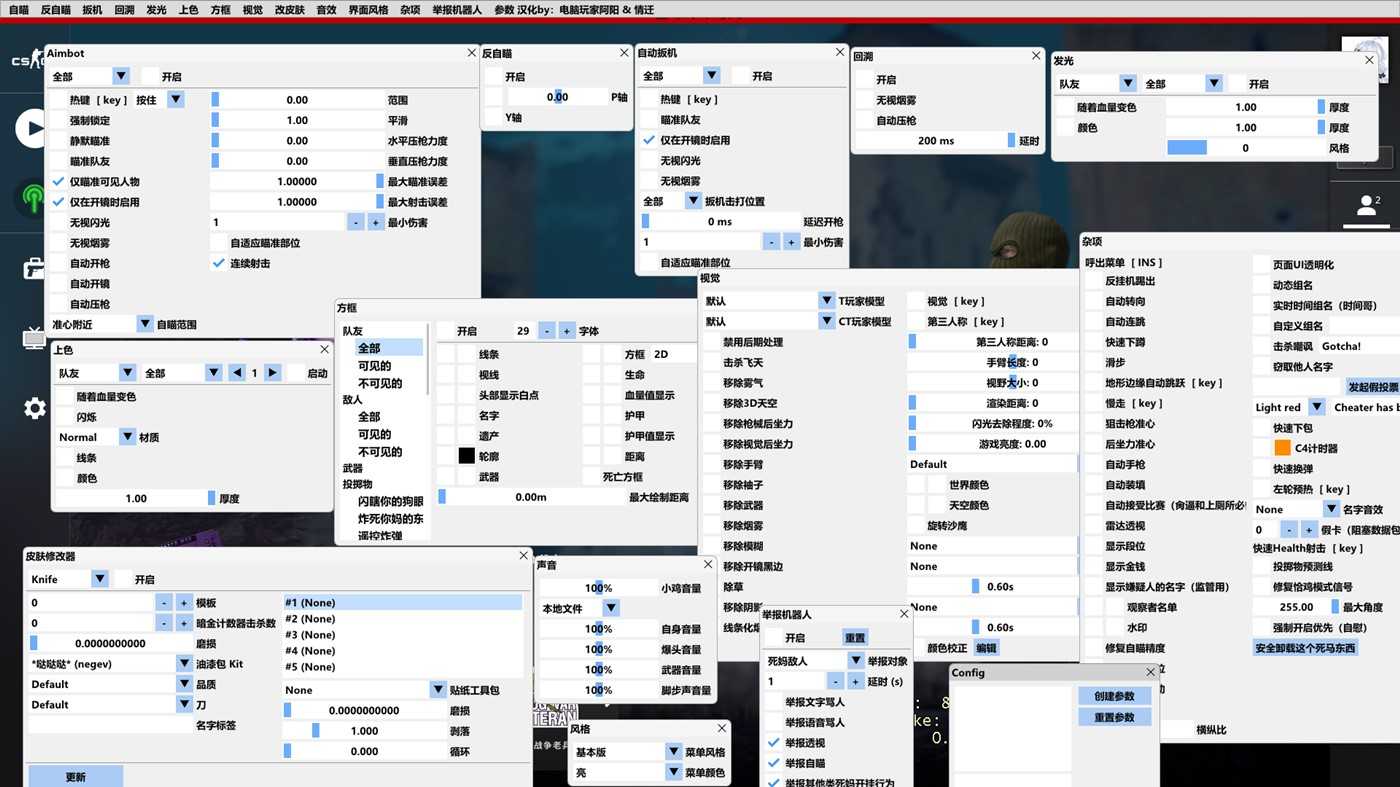Enable 开启 checkbox in 皮肤修改器
Screen dimensions: 1400x787
click(x=123, y=579)
